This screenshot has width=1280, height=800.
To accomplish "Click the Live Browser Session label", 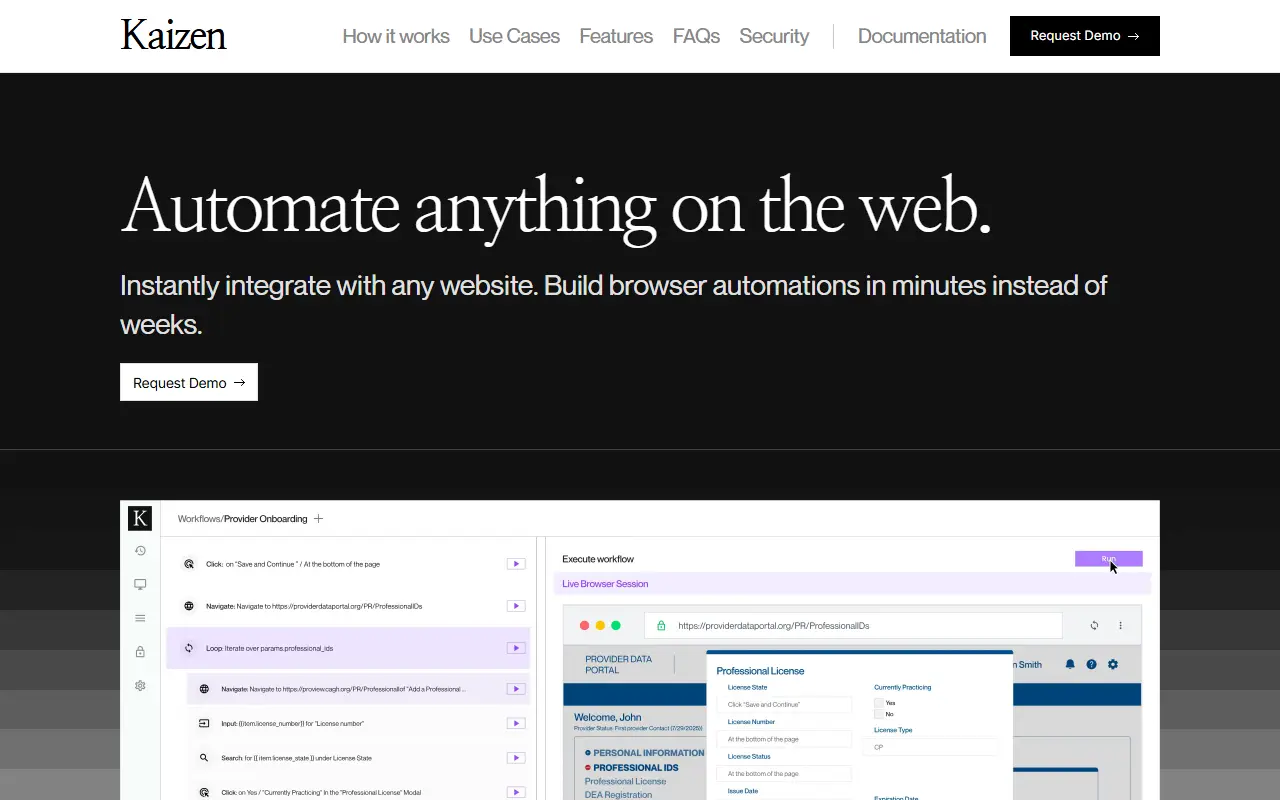I will 605,584.
